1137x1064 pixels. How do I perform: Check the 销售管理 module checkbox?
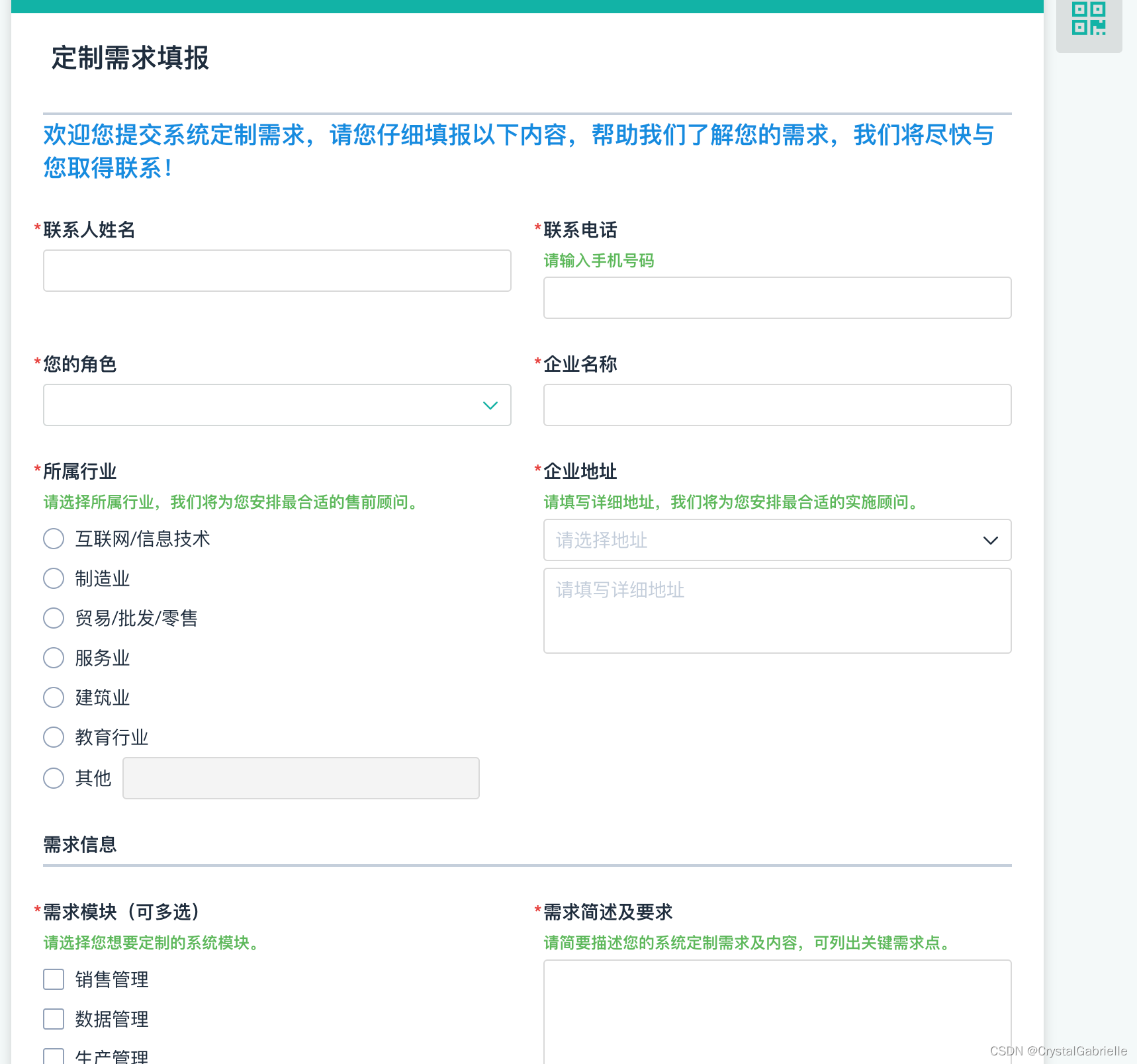pyautogui.click(x=53, y=979)
